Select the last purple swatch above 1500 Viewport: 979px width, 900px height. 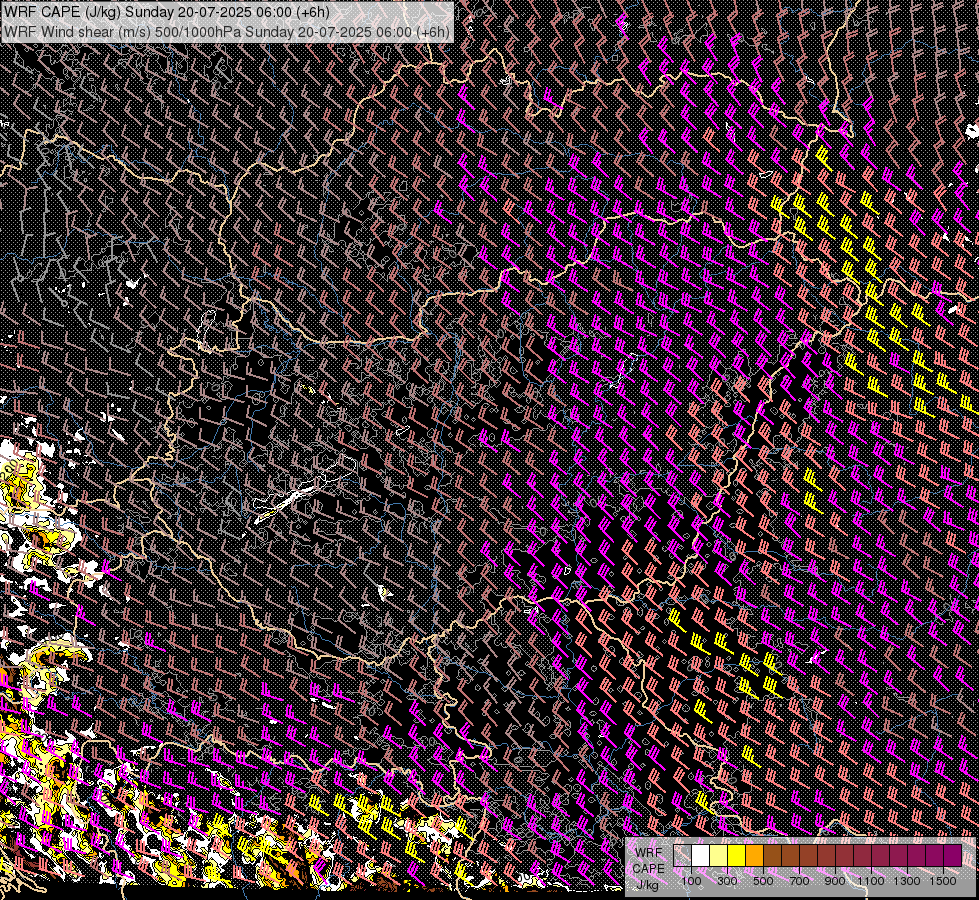click(952, 855)
